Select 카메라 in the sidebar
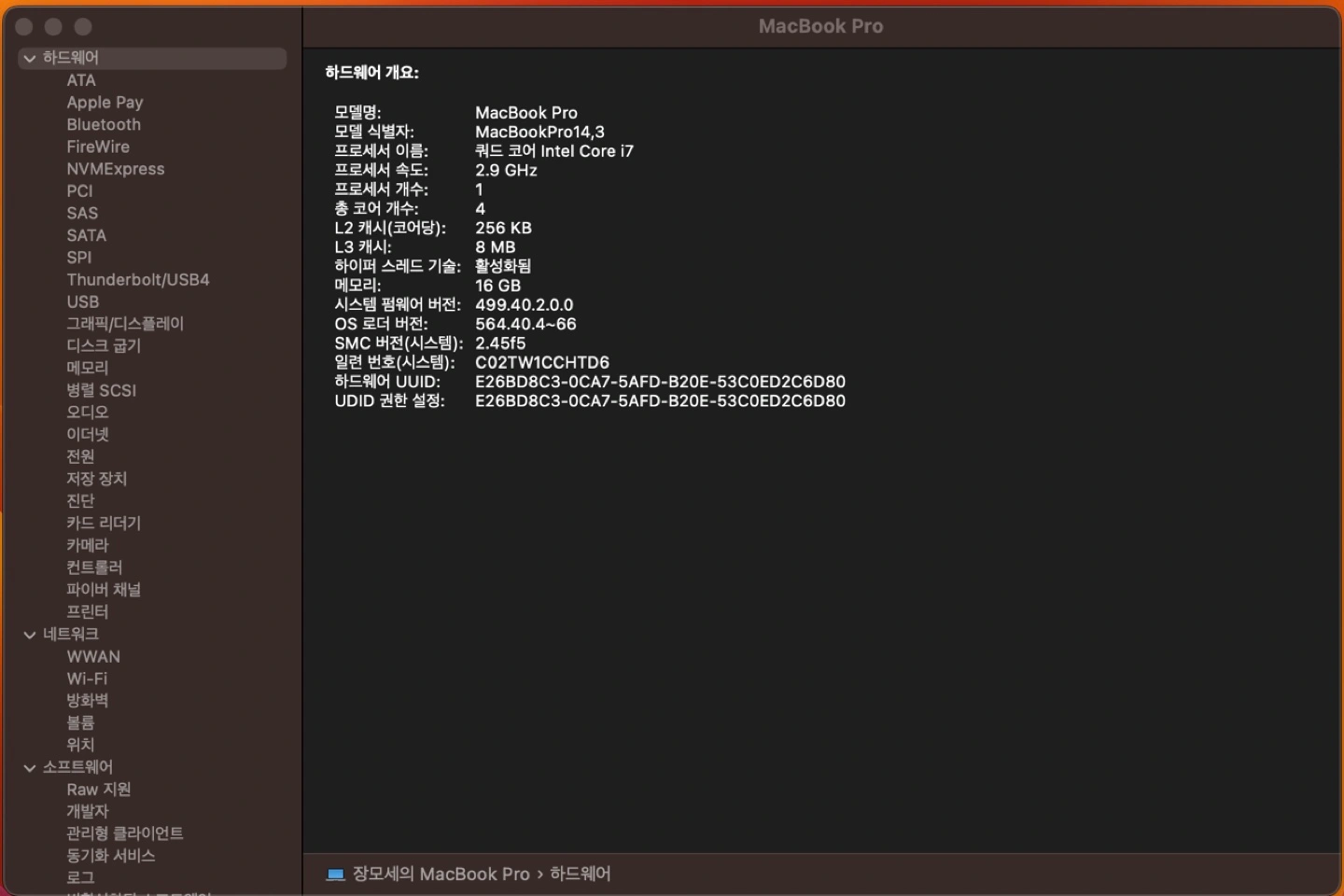 88,546
